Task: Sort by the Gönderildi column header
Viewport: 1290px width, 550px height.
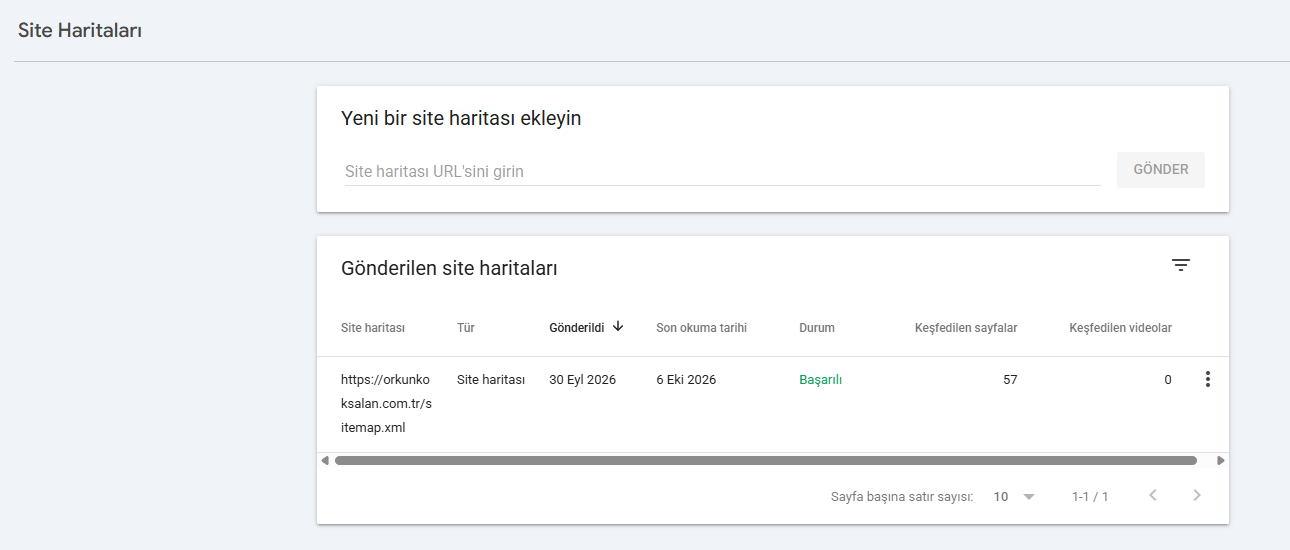Action: (577, 327)
